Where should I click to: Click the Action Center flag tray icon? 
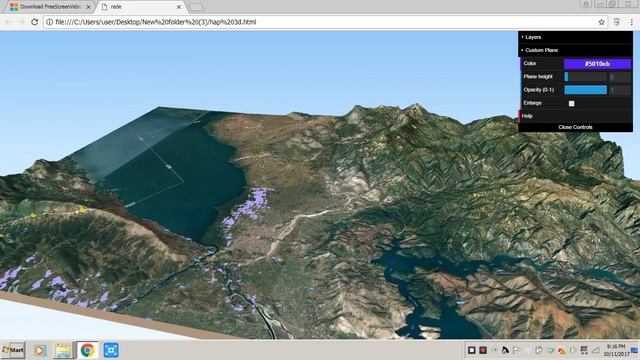point(517,350)
